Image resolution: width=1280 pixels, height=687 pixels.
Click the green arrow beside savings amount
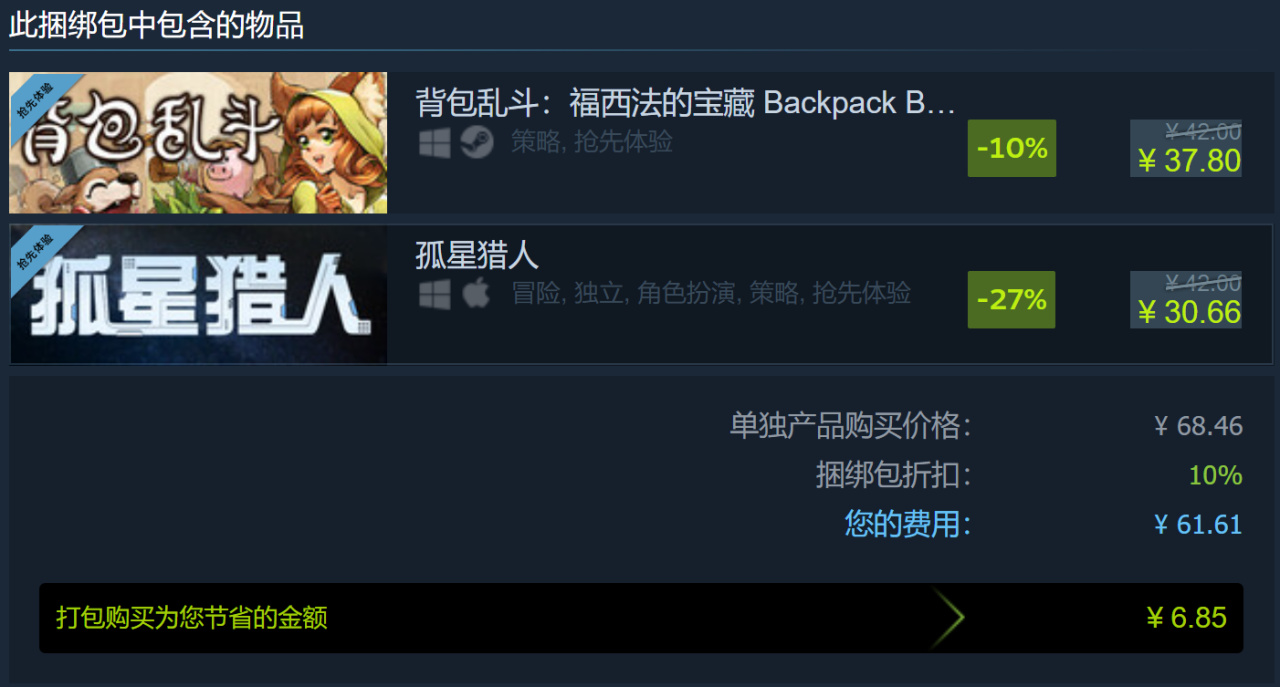click(948, 618)
